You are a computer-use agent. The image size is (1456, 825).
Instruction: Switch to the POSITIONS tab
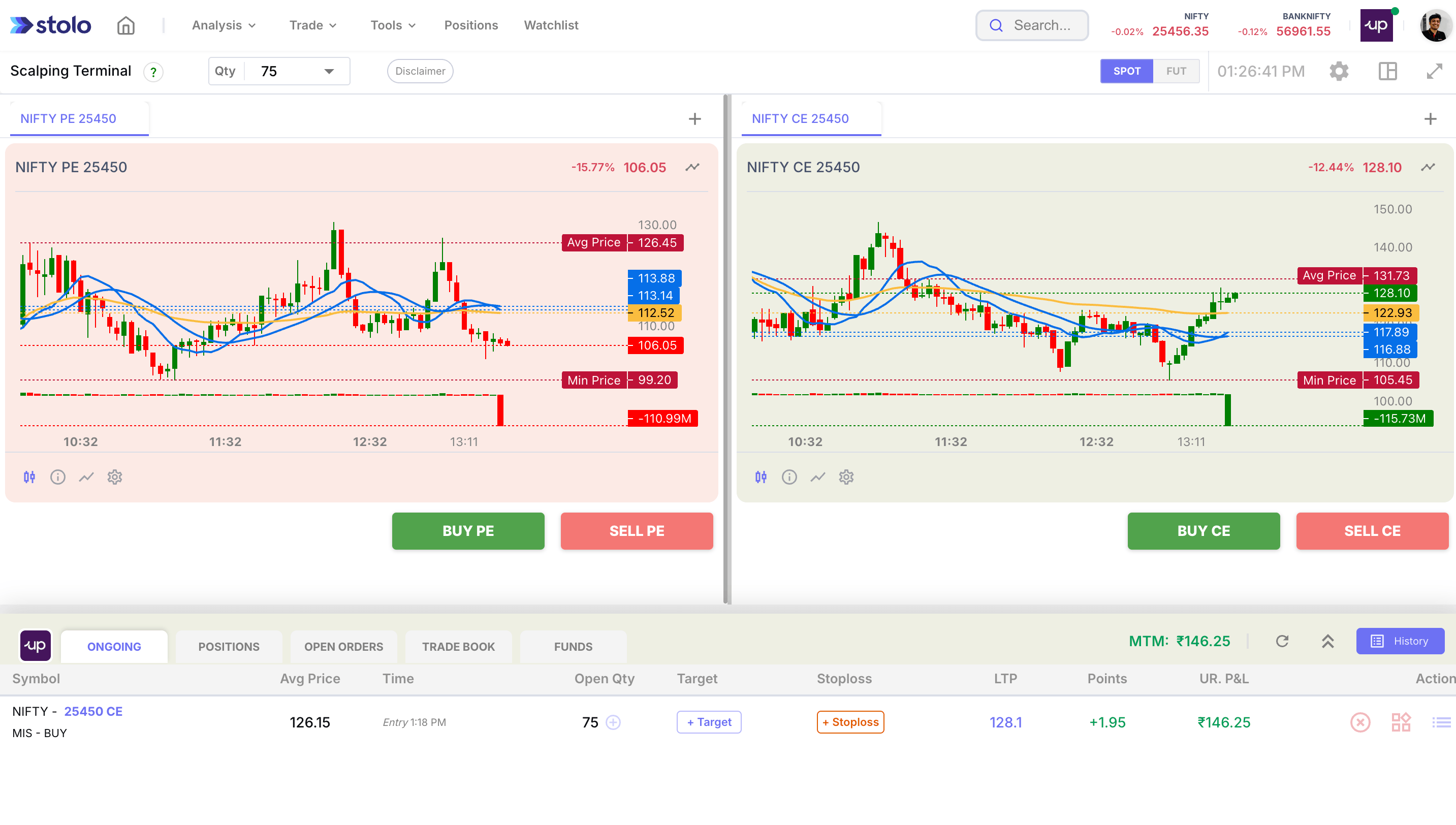coord(228,646)
